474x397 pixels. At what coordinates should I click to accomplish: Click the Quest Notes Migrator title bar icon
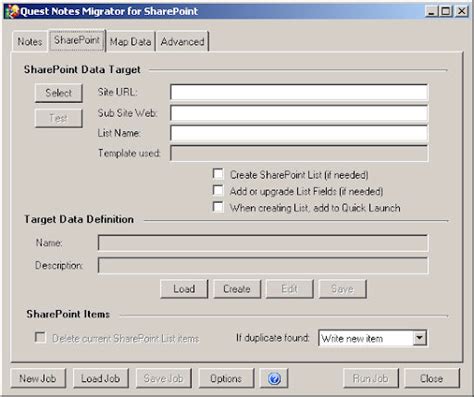click(12, 11)
